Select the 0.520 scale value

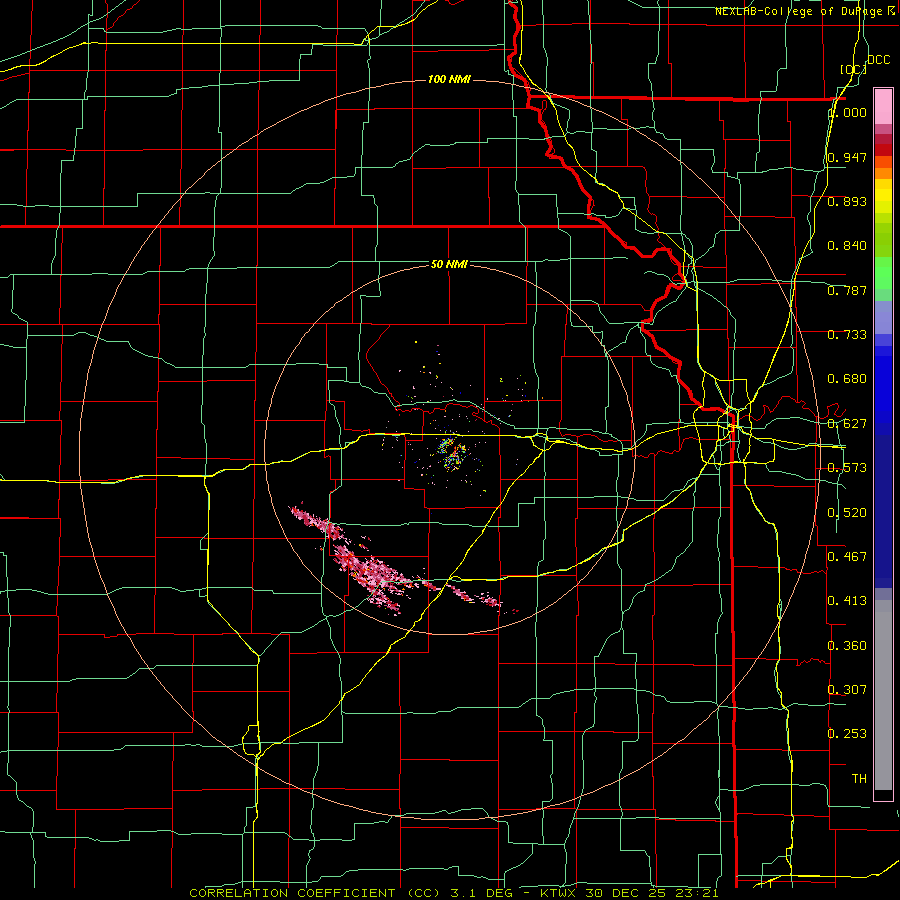click(x=847, y=513)
